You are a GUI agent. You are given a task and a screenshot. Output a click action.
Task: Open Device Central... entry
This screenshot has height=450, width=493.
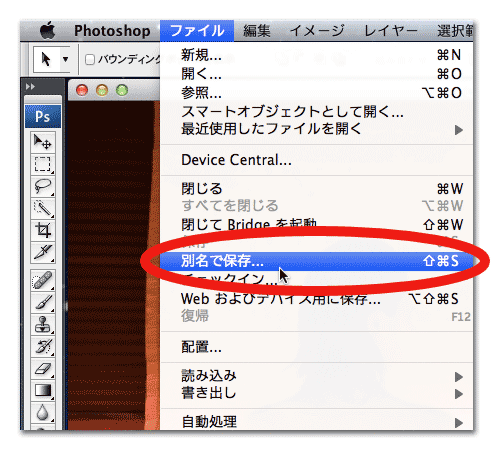click(316, 160)
